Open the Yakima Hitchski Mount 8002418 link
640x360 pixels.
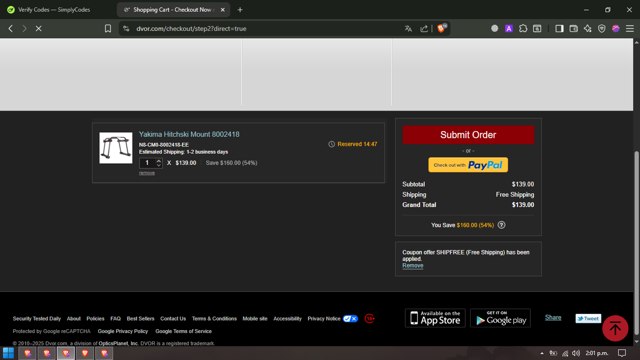click(x=189, y=134)
